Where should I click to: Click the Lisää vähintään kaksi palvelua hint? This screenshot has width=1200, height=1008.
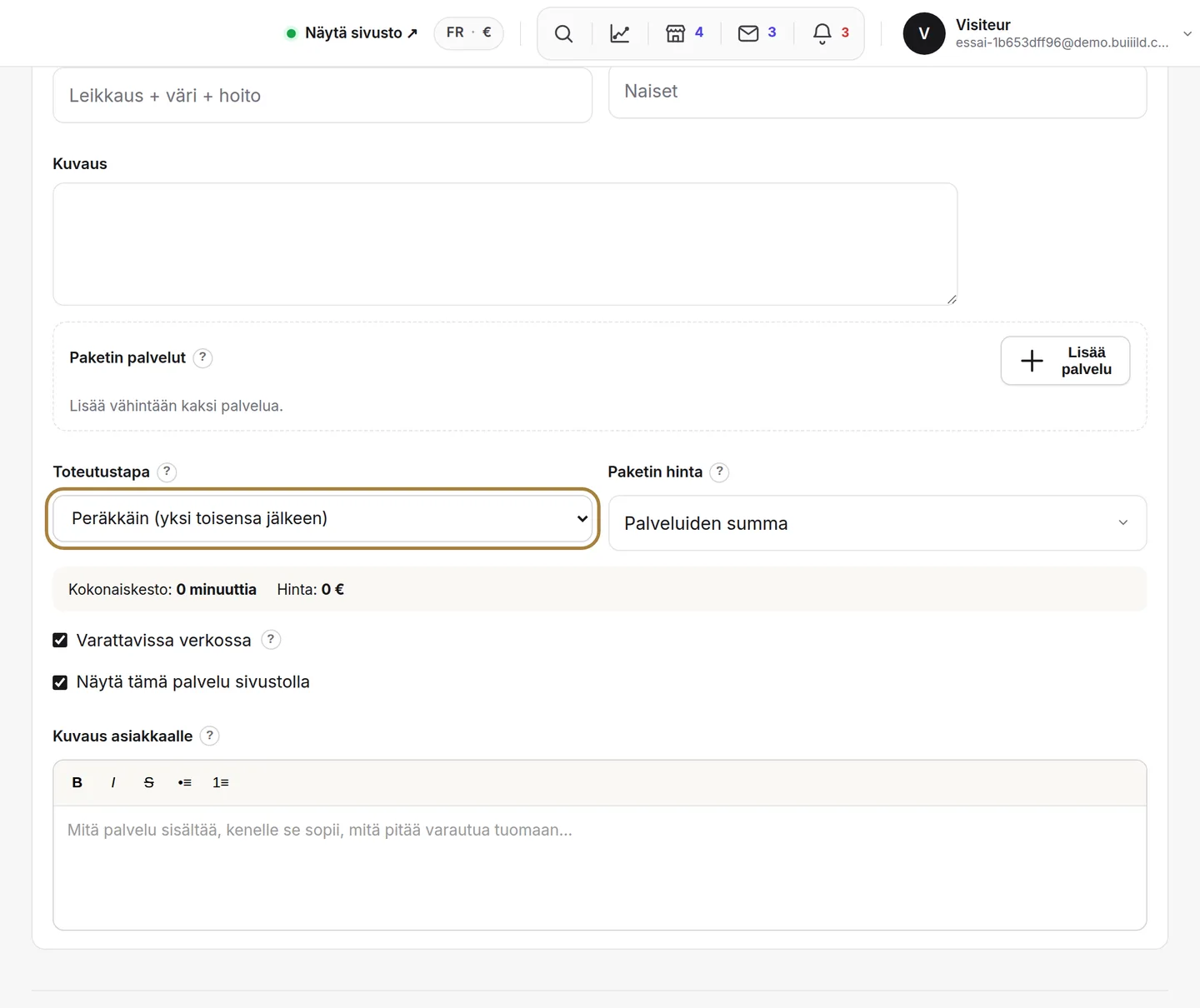(x=177, y=406)
